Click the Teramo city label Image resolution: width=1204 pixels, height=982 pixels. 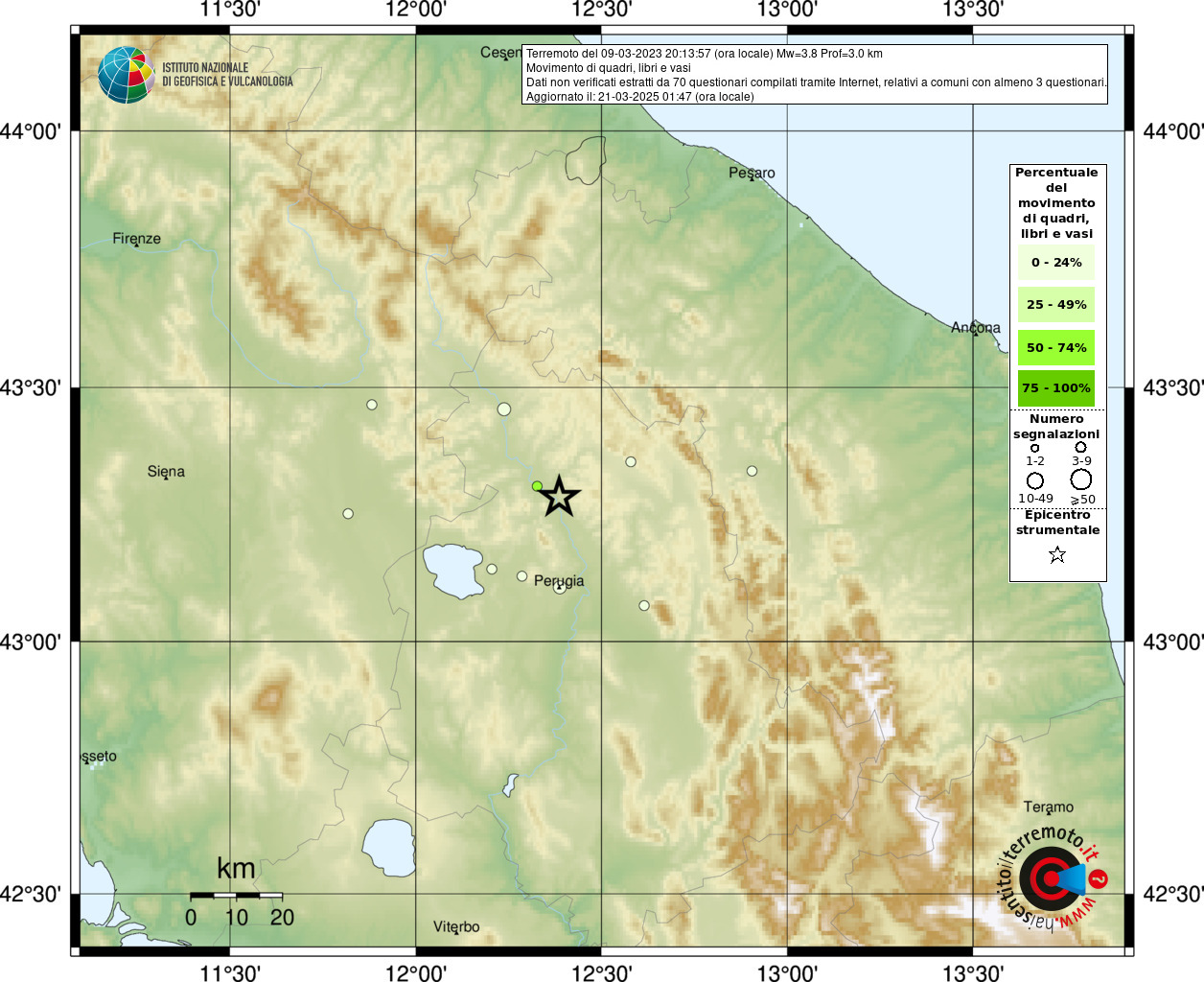point(1049,807)
